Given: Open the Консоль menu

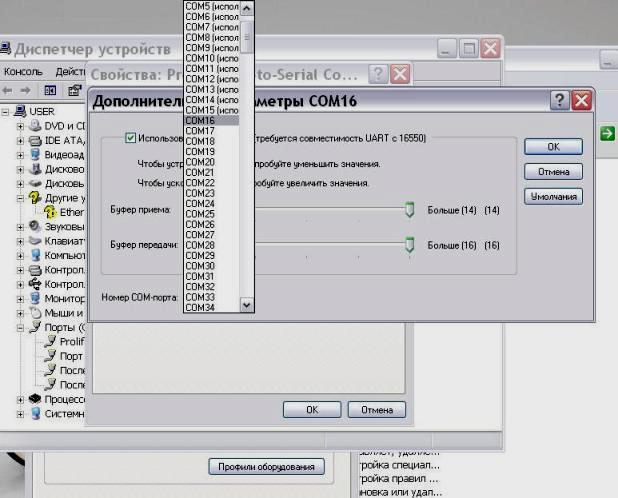Looking at the screenshot, I should coord(23,72).
